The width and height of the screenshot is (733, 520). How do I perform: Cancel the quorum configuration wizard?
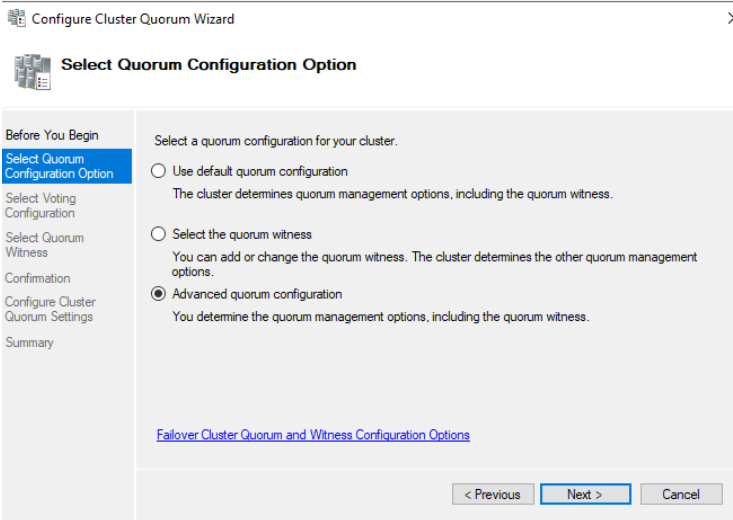point(681,494)
